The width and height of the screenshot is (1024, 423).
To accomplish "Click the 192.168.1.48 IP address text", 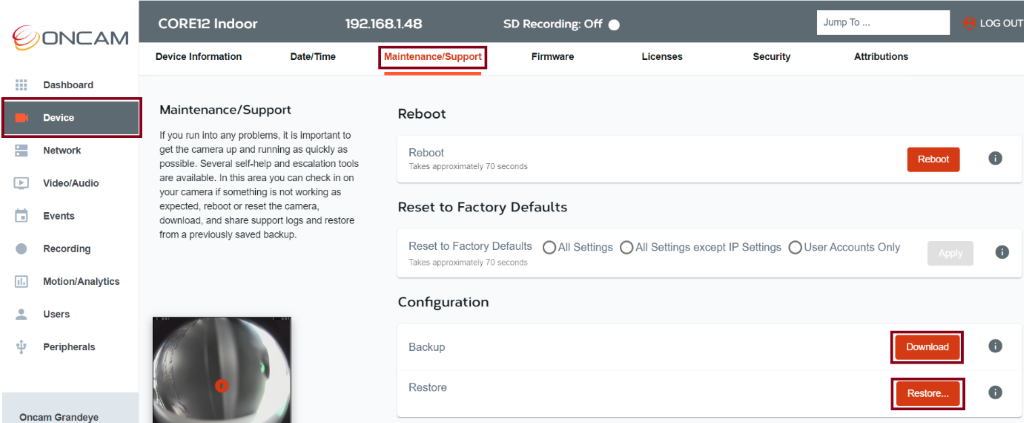I will pos(383,24).
